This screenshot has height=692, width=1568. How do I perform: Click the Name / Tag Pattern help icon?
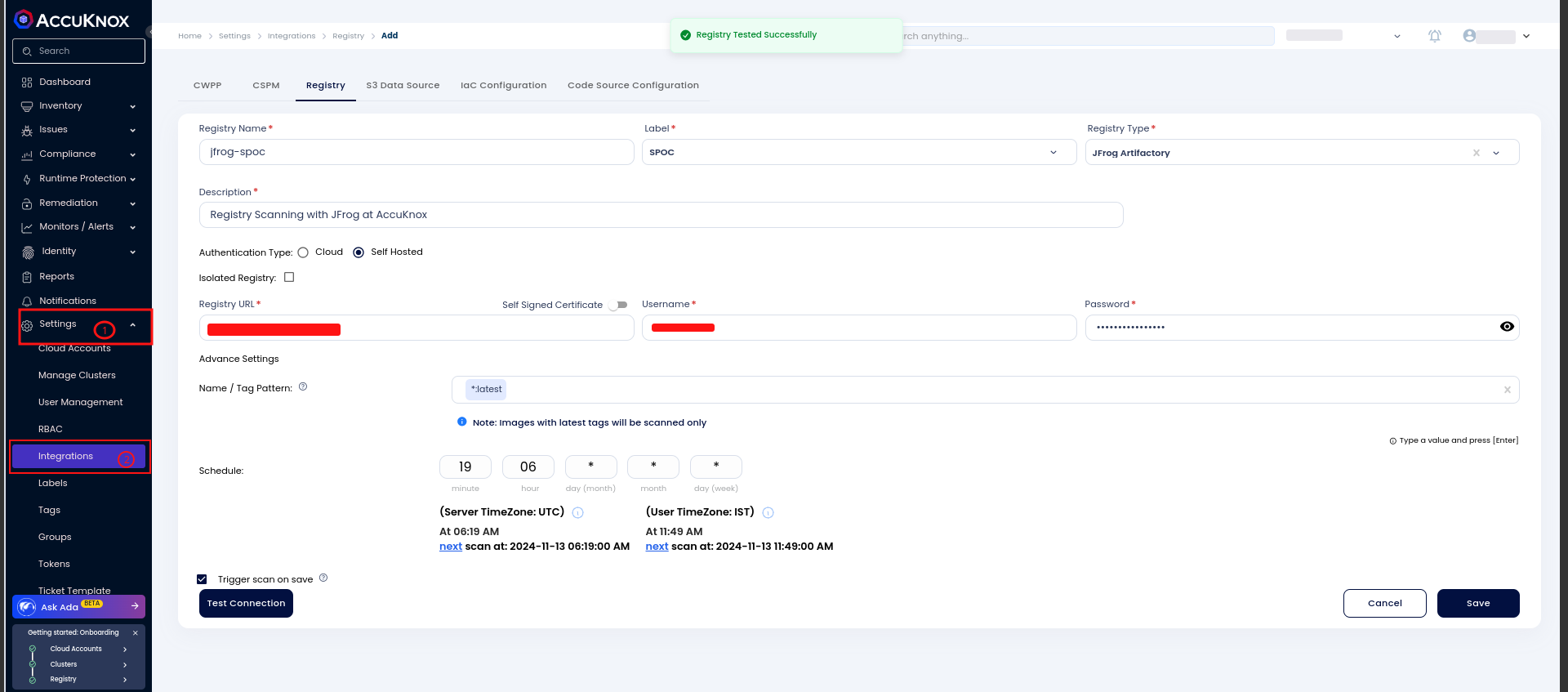pyautogui.click(x=303, y=387)
